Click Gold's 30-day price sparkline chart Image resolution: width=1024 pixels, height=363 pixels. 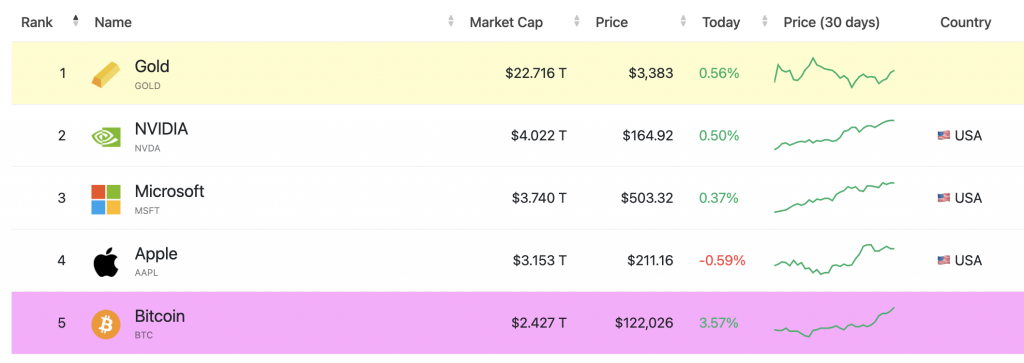[x=834, y=73]
